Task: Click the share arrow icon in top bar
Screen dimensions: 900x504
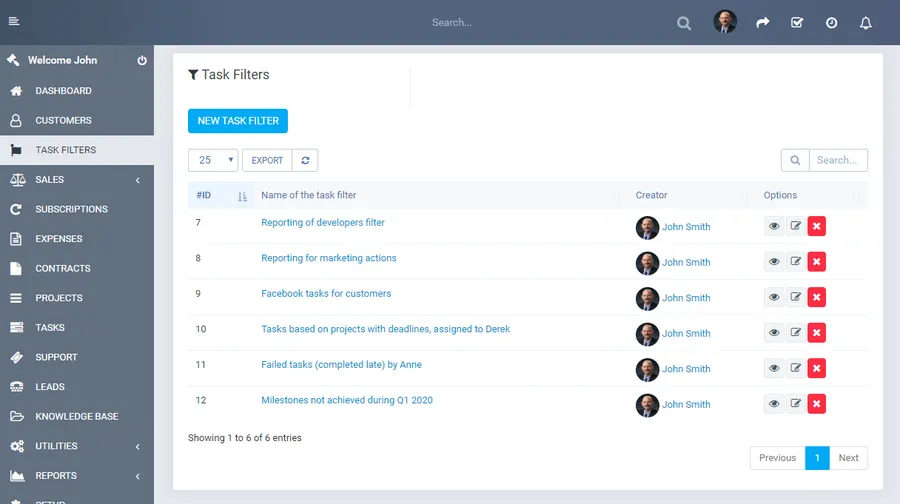Action: 762,22
